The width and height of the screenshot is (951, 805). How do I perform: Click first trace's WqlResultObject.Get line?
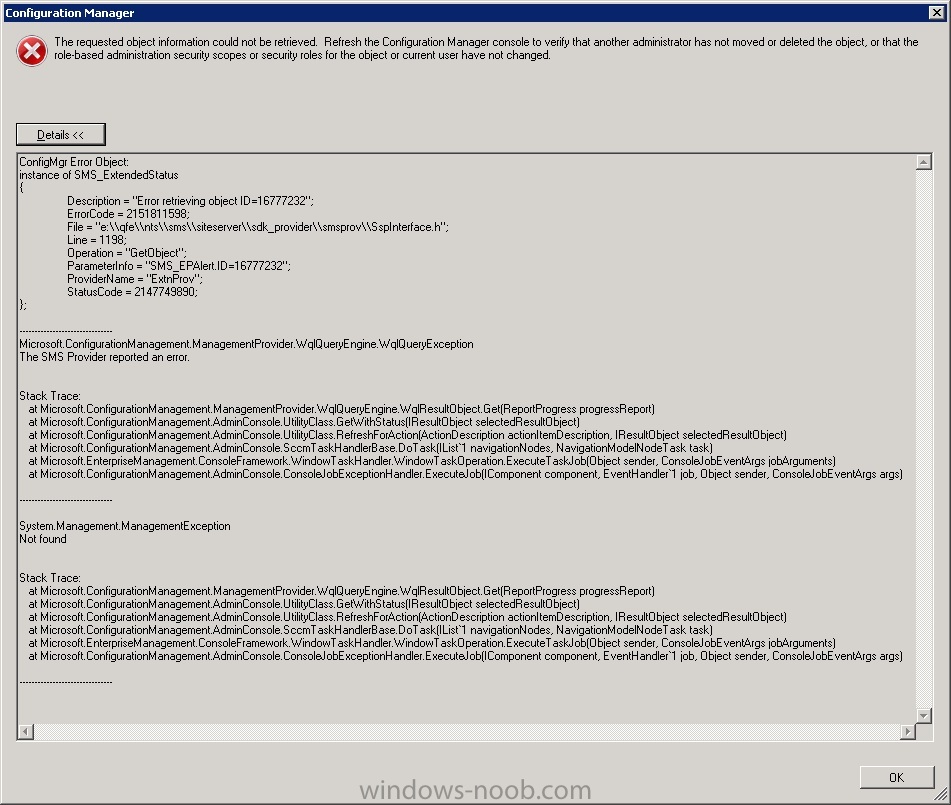tap(341, 409)
